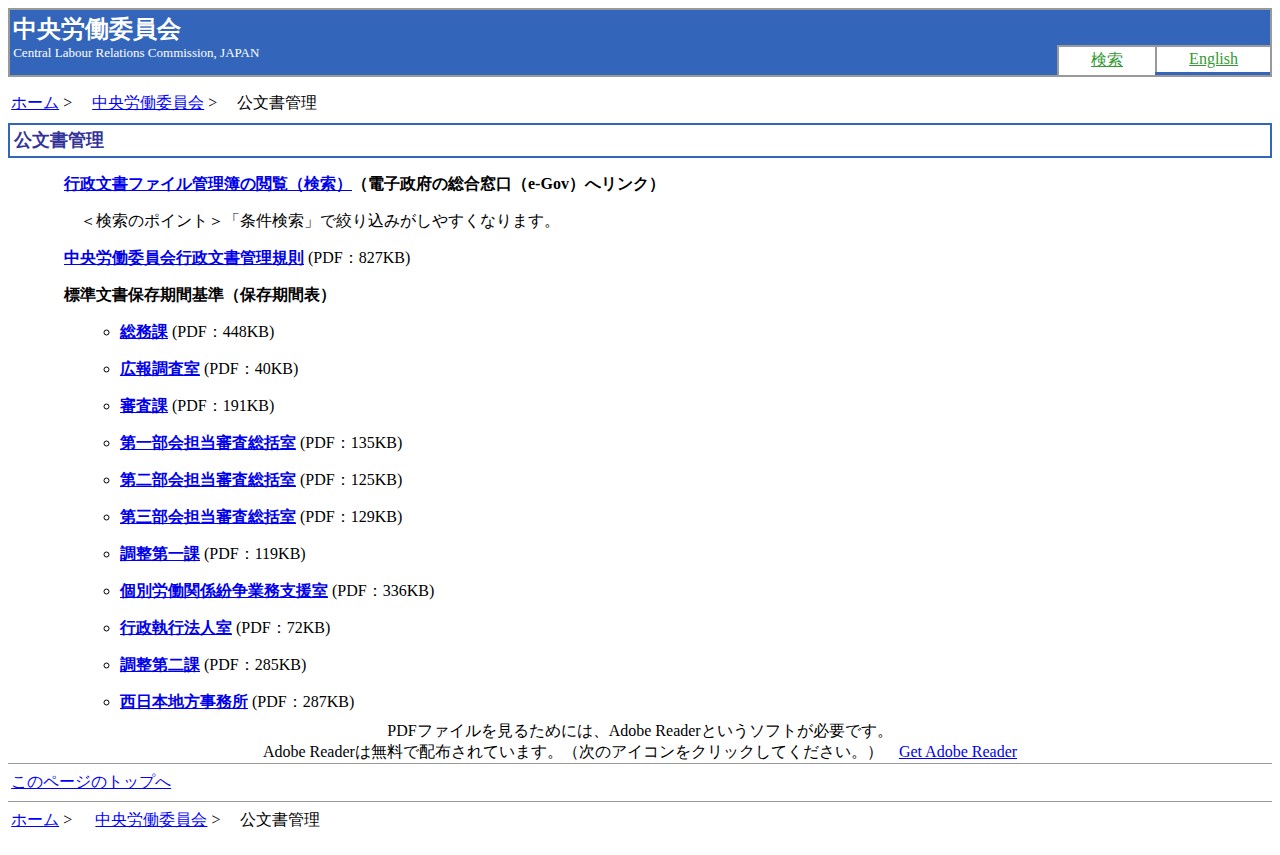Open the ホーム breadcrumb link at top
The width and height of the screenshot is (1280, 855).
pyautogui.click(x=33, y=102)
